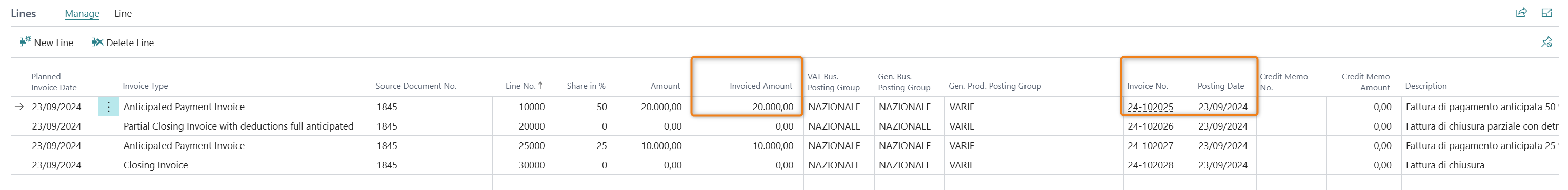This screenshot has height=190, width=1568.
Task: Click the Invoice Type column header
Action: (x=145, y=86)
